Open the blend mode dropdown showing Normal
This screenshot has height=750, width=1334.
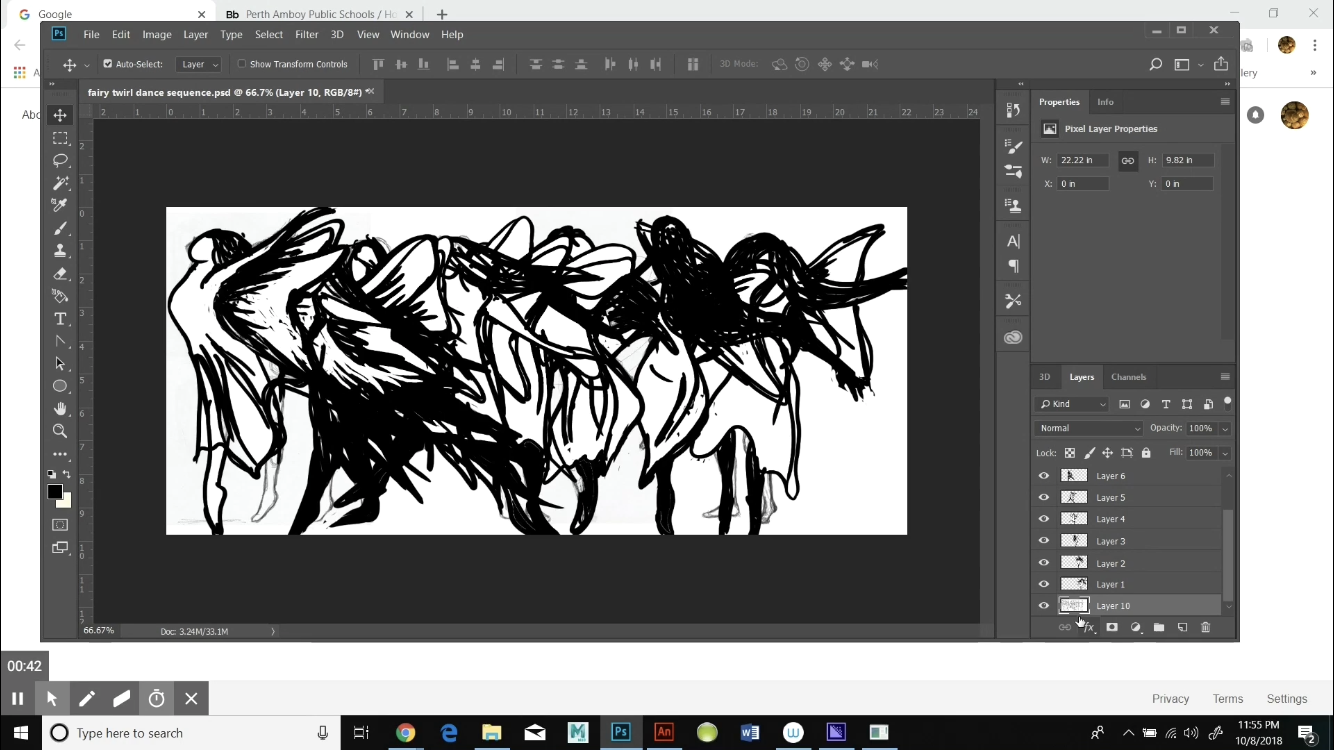coord(1088,427)
